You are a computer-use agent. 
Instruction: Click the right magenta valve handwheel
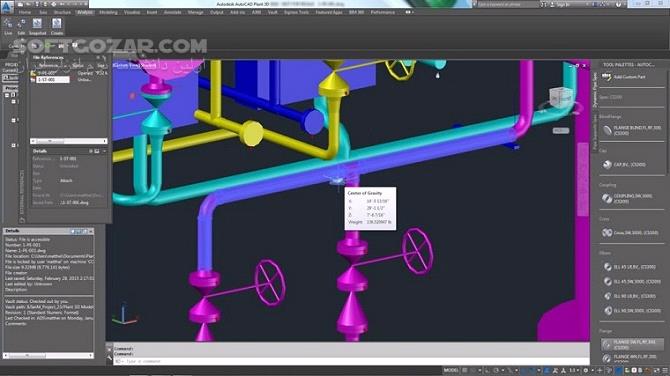click(x=417, y=251)
